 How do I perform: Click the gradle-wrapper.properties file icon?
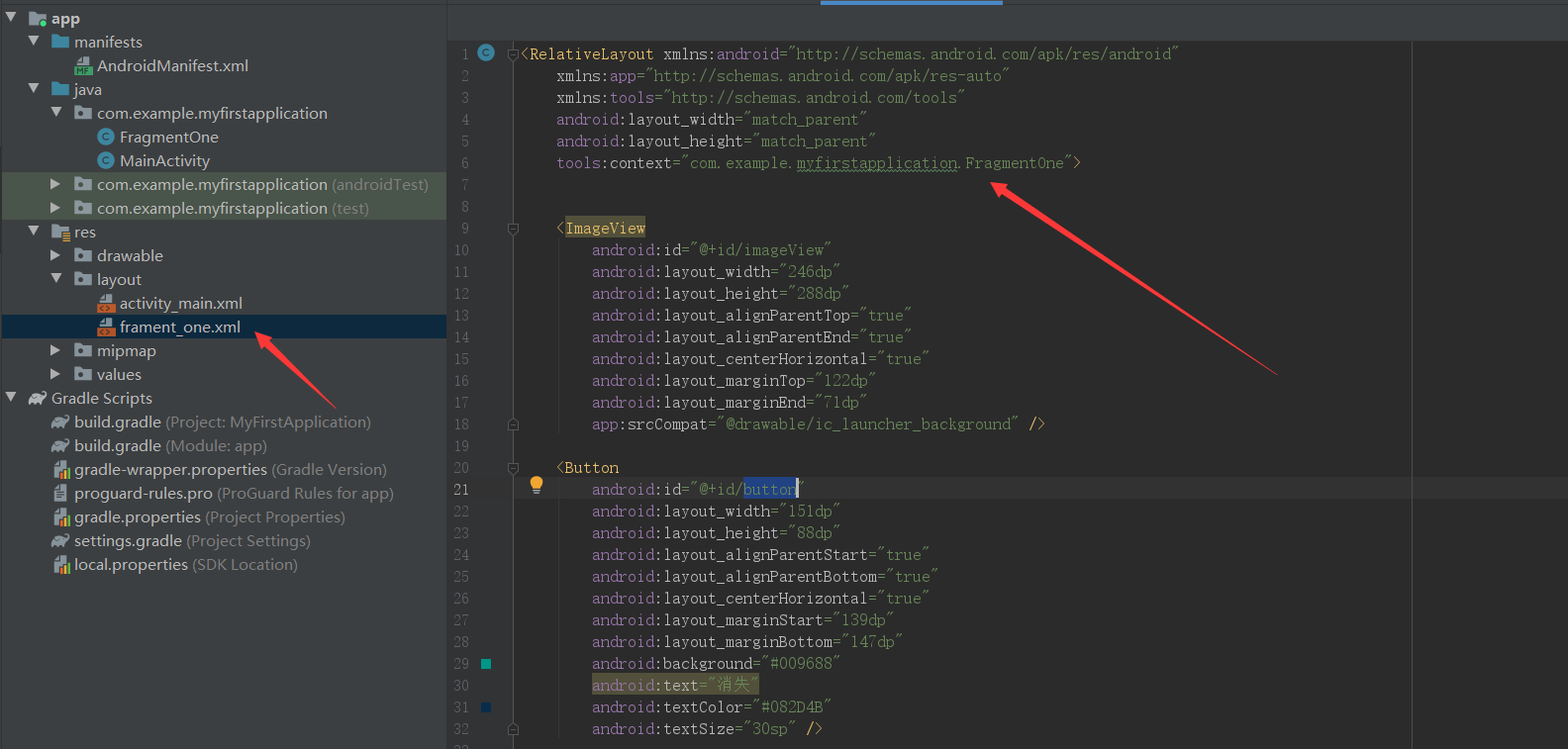click(x=61, y=470)
